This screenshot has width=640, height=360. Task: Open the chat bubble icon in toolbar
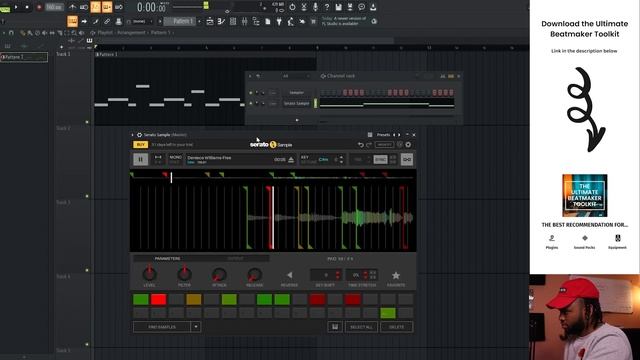point(362,7)
